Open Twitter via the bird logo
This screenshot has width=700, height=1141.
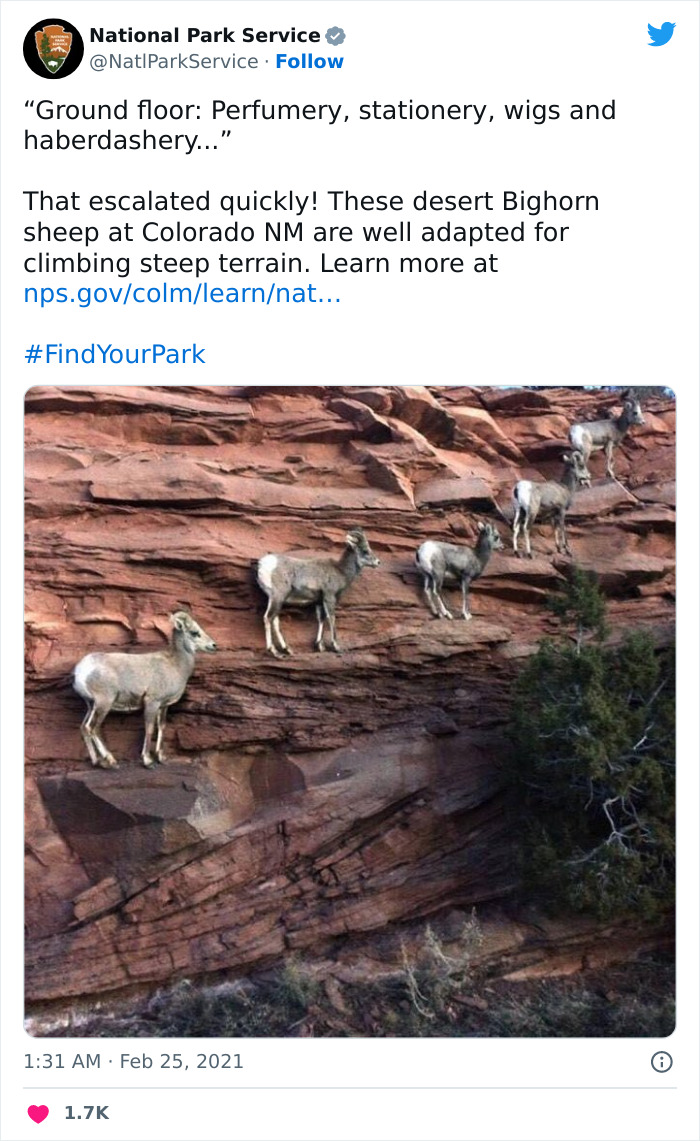pos(662,33)
